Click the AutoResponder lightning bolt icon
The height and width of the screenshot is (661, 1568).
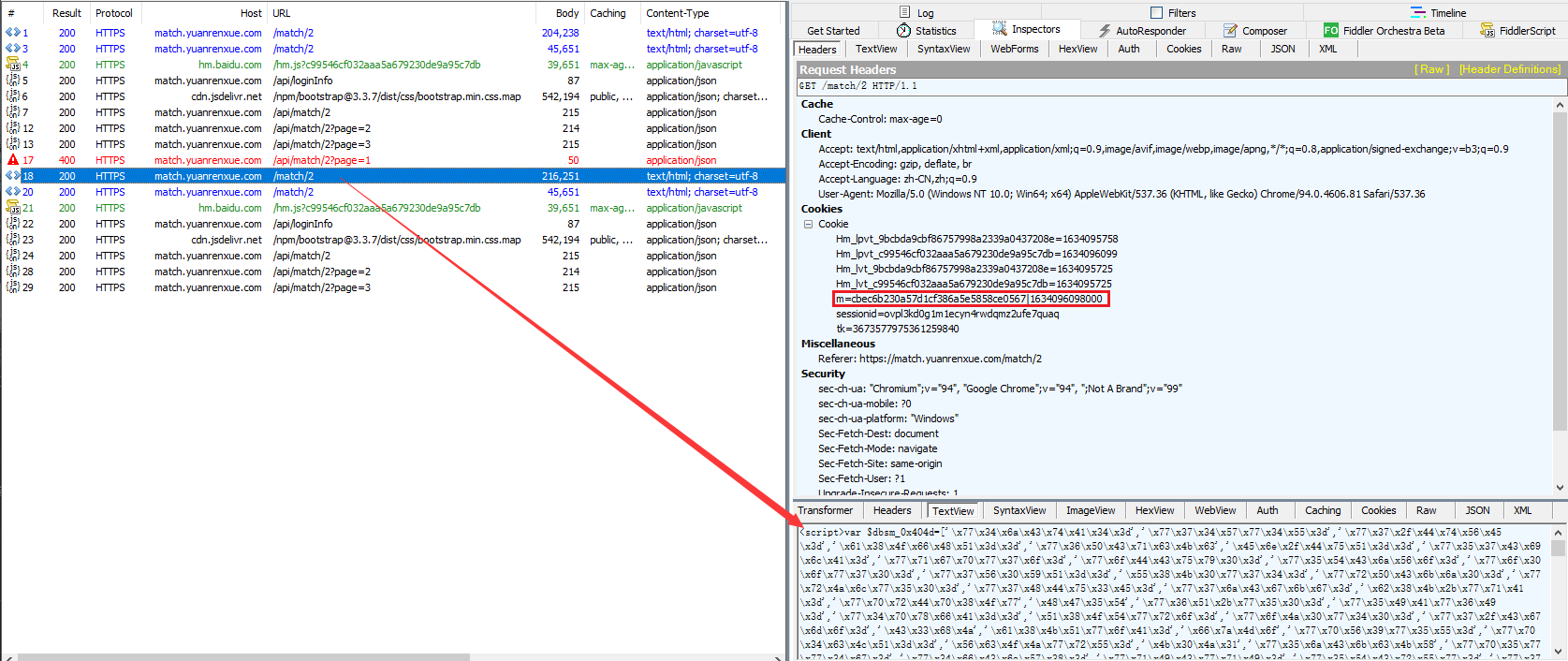coord(1105,31)
